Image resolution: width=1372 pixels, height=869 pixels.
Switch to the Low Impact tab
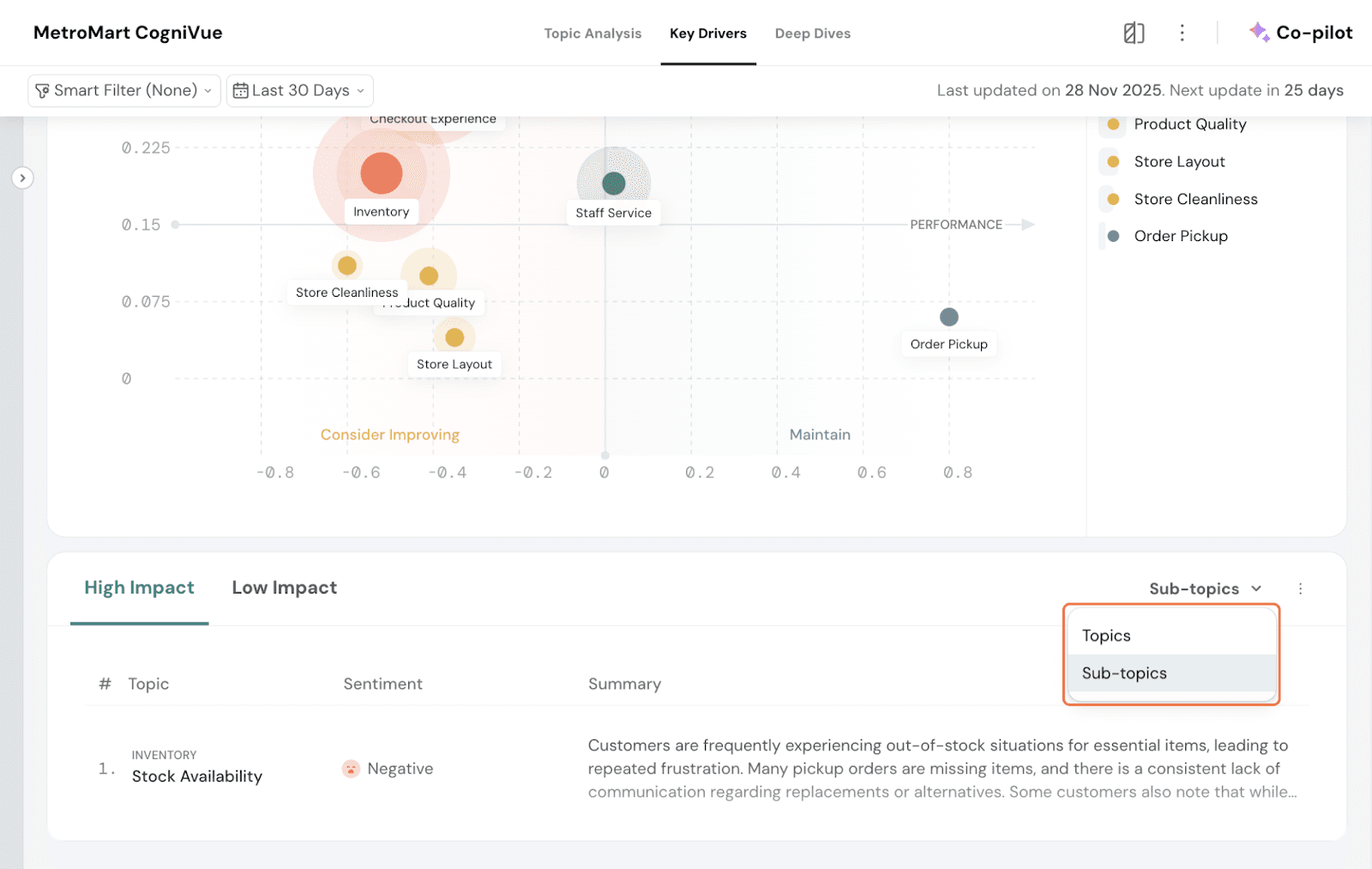[284, 588]
